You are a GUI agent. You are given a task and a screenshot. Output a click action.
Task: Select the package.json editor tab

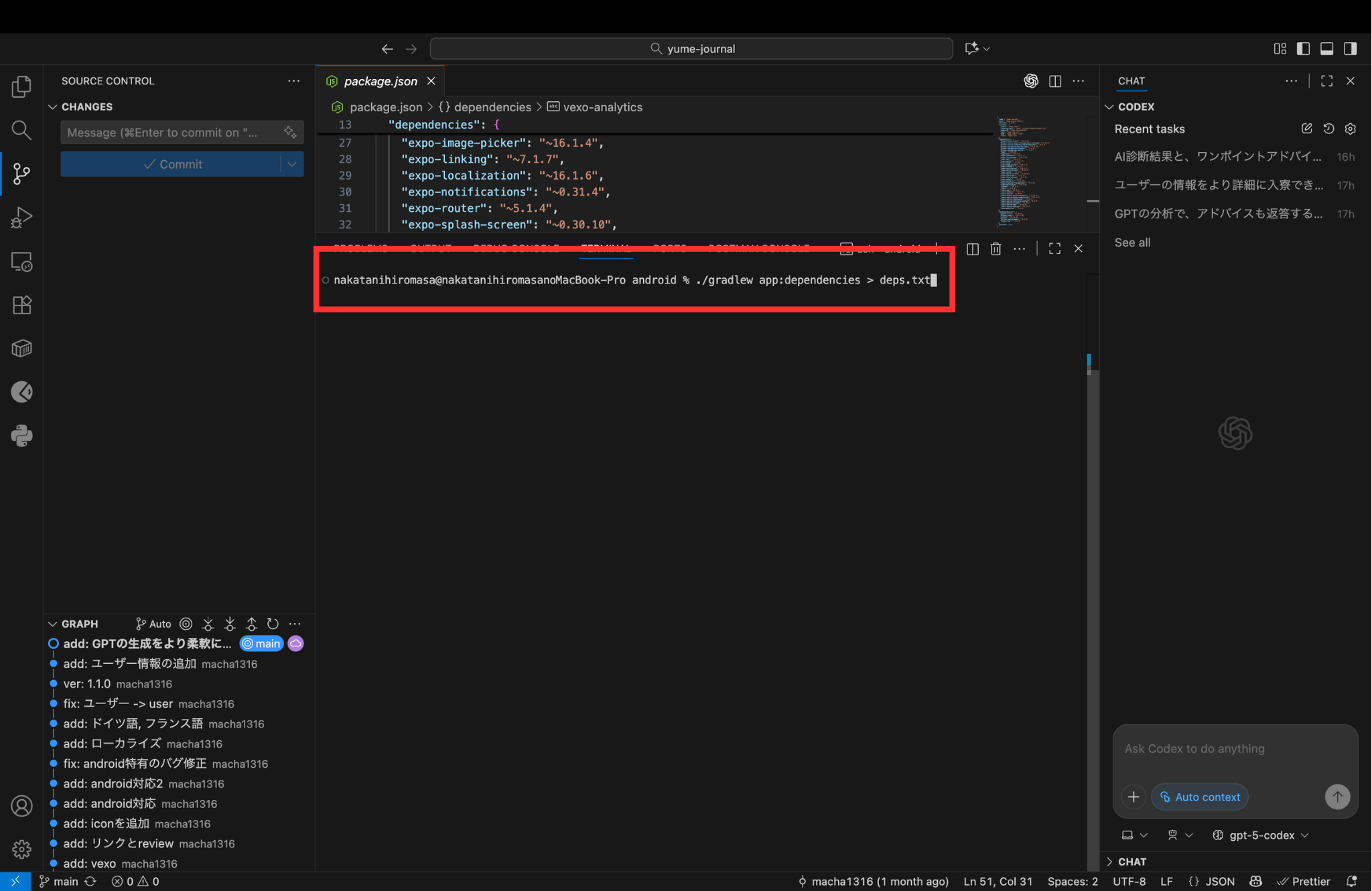click(380, 81)
